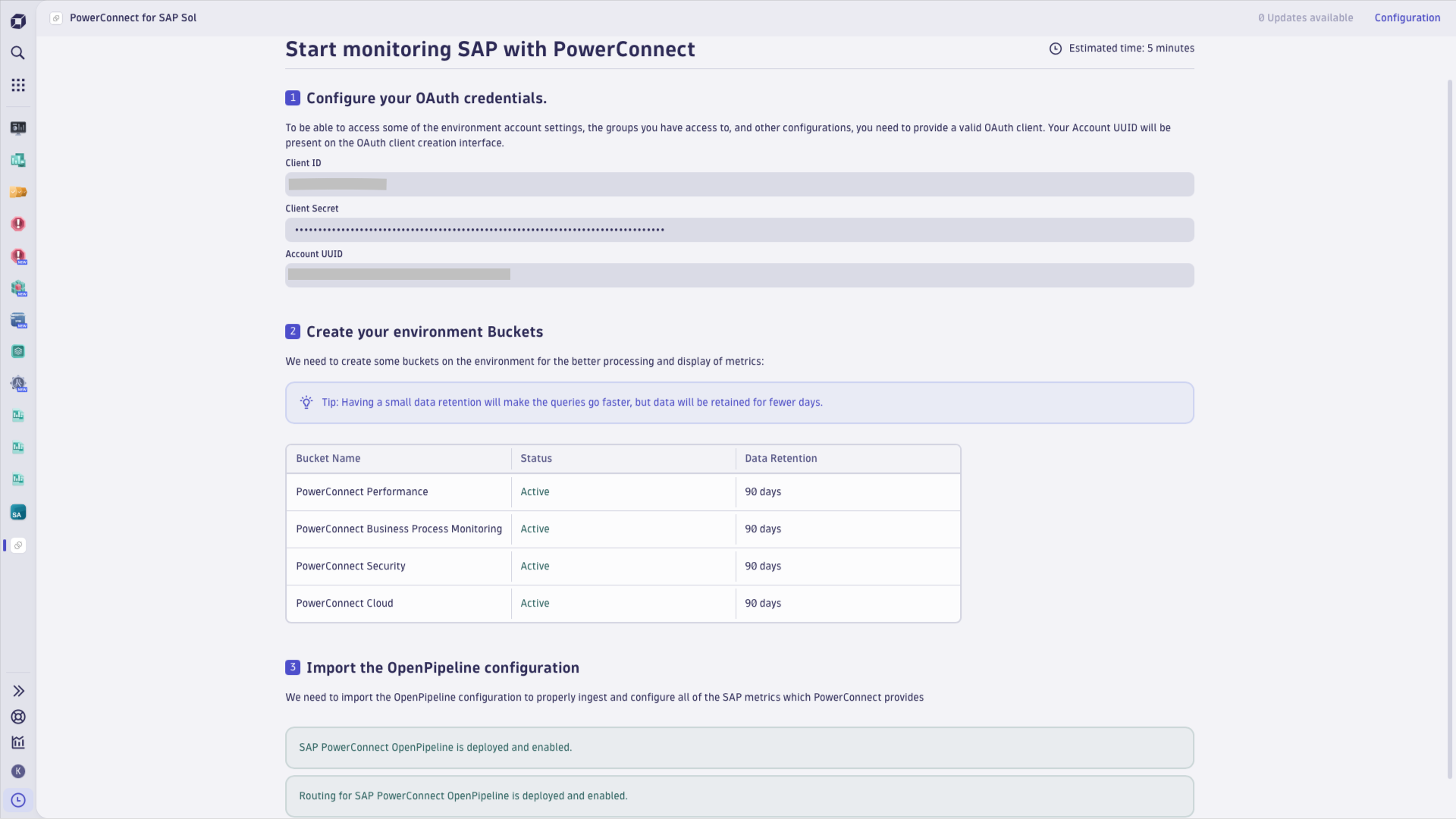This screenshot has height=819, width=1456.
Task: Open the red Problems app icon
Action: (18, 224)
